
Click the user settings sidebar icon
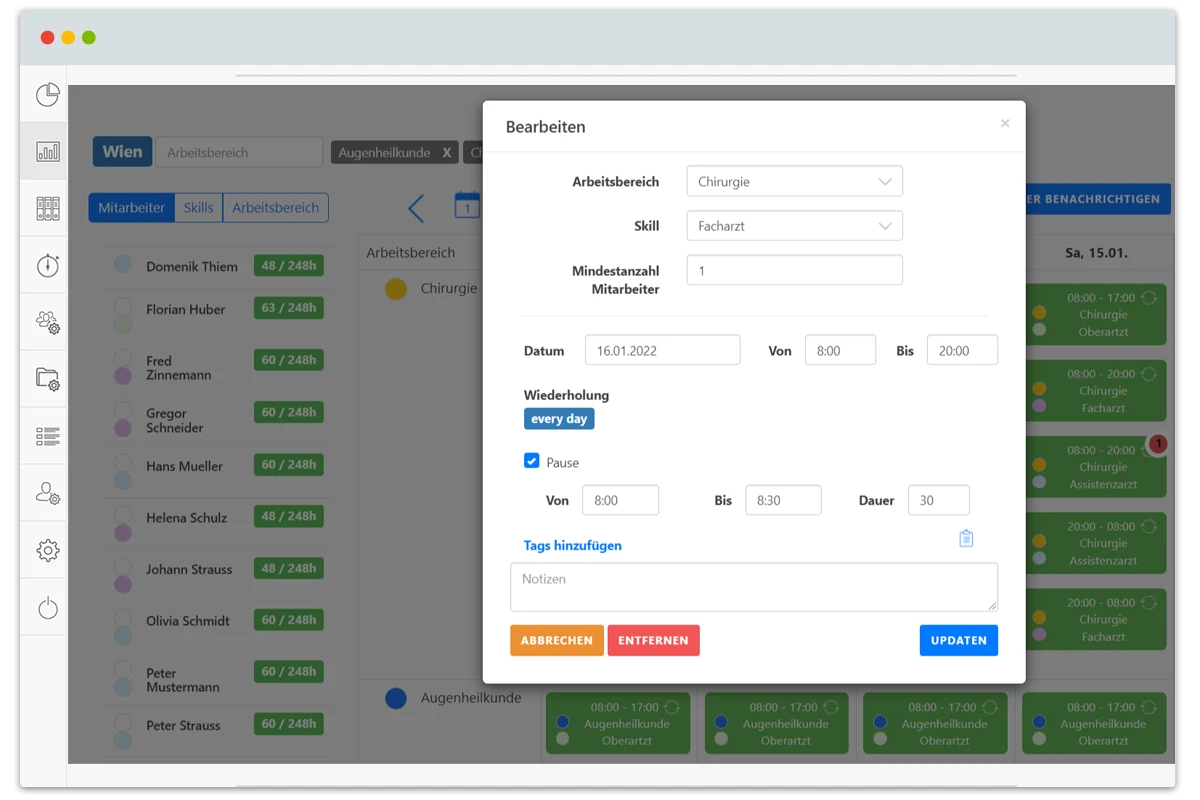pyautogui.click(x=47, y=492)
